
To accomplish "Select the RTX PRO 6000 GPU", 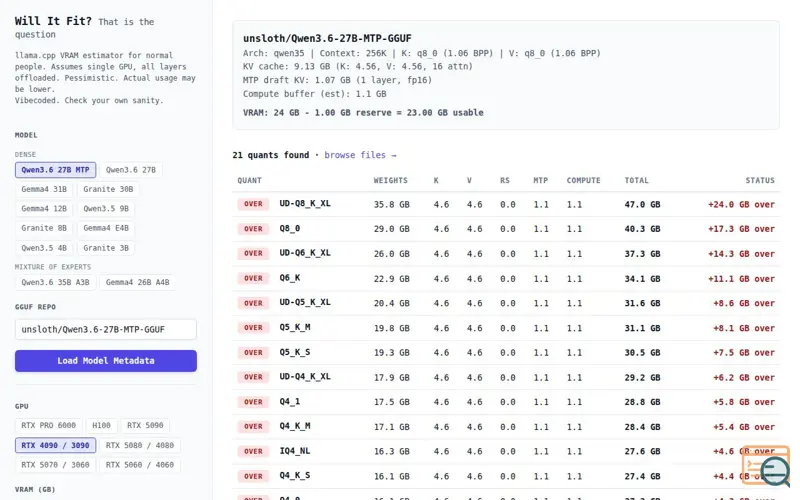I will click(48, 426).
